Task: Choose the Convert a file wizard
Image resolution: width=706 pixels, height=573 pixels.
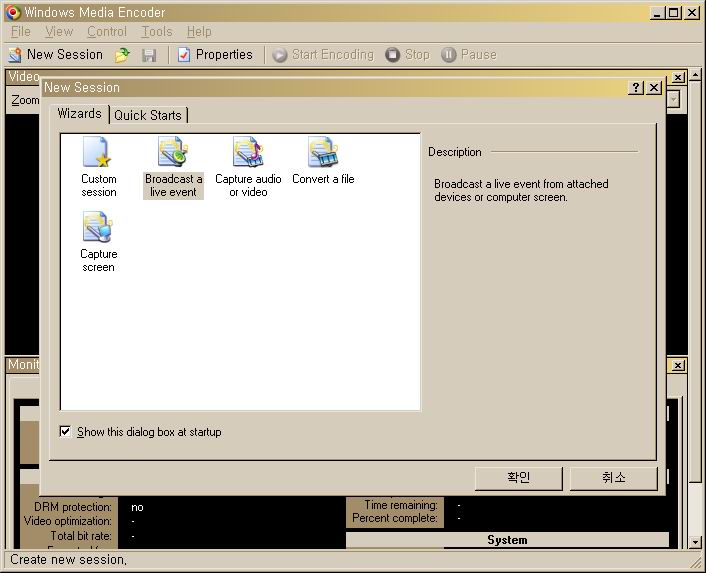Action: coord(323,161)
